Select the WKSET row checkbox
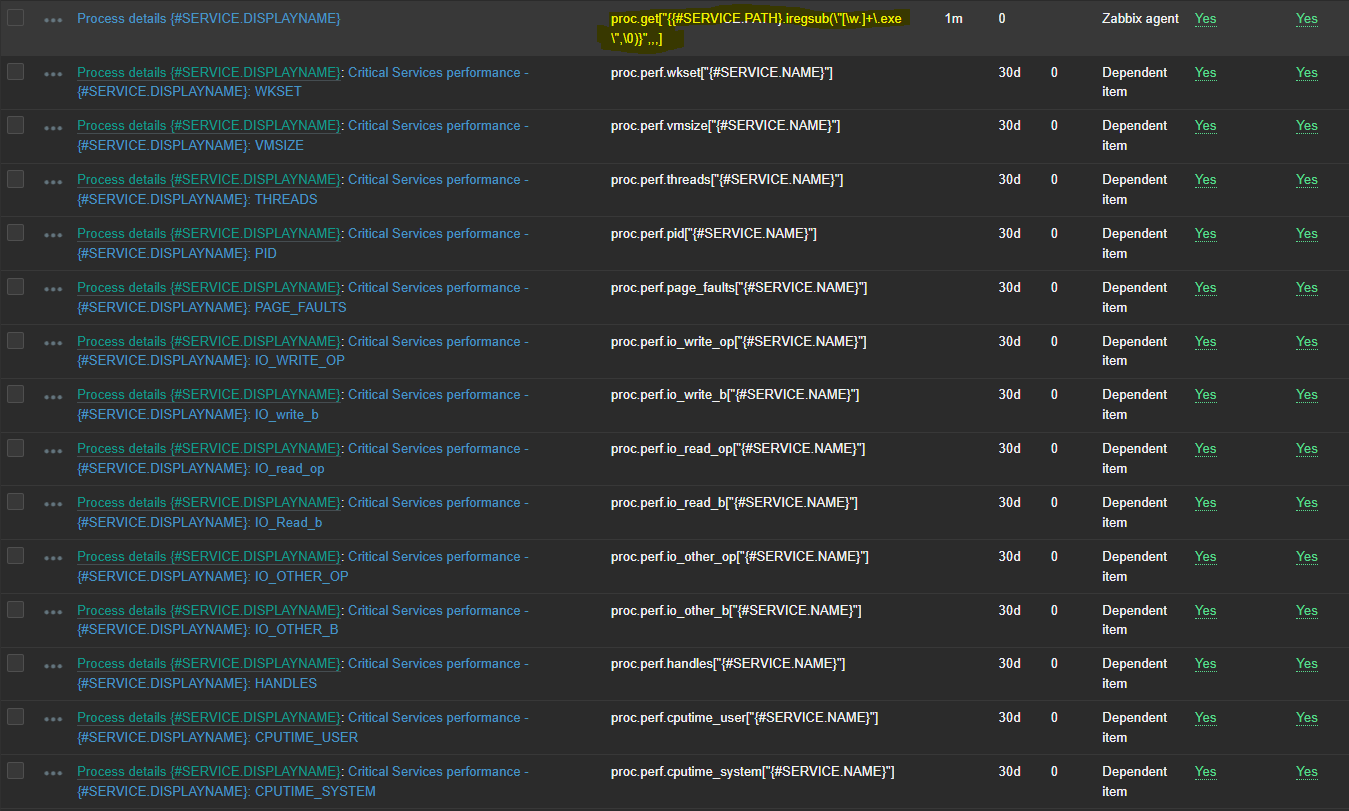This screenshot has width=1349, height=811. click(15, 71)
